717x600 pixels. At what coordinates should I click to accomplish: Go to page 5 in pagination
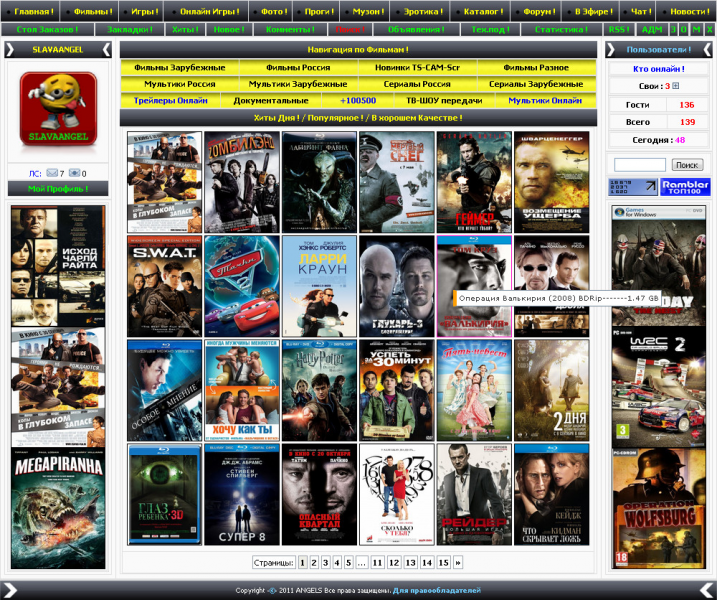coord(348,562)
